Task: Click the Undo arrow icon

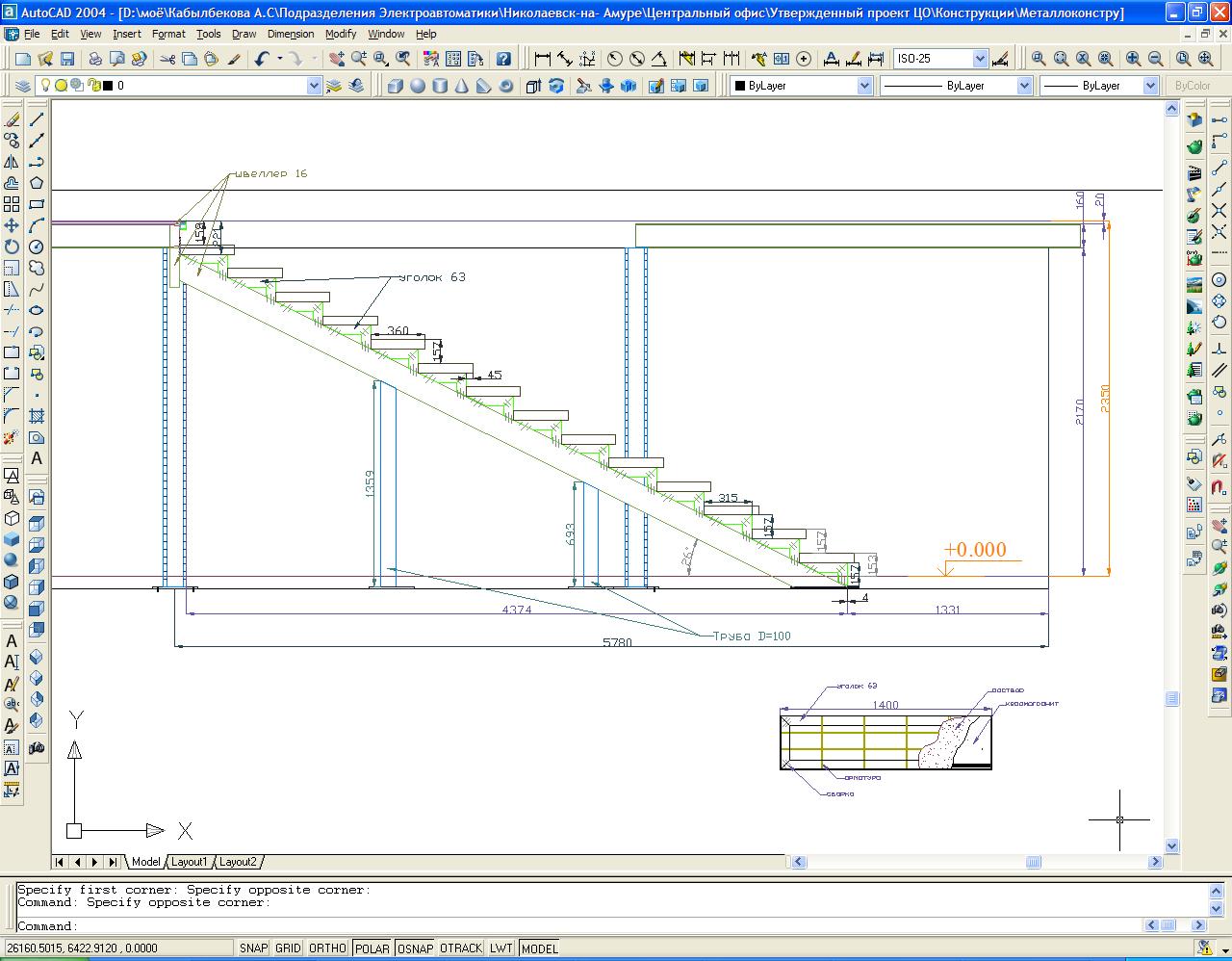Action: coord(263,59)
